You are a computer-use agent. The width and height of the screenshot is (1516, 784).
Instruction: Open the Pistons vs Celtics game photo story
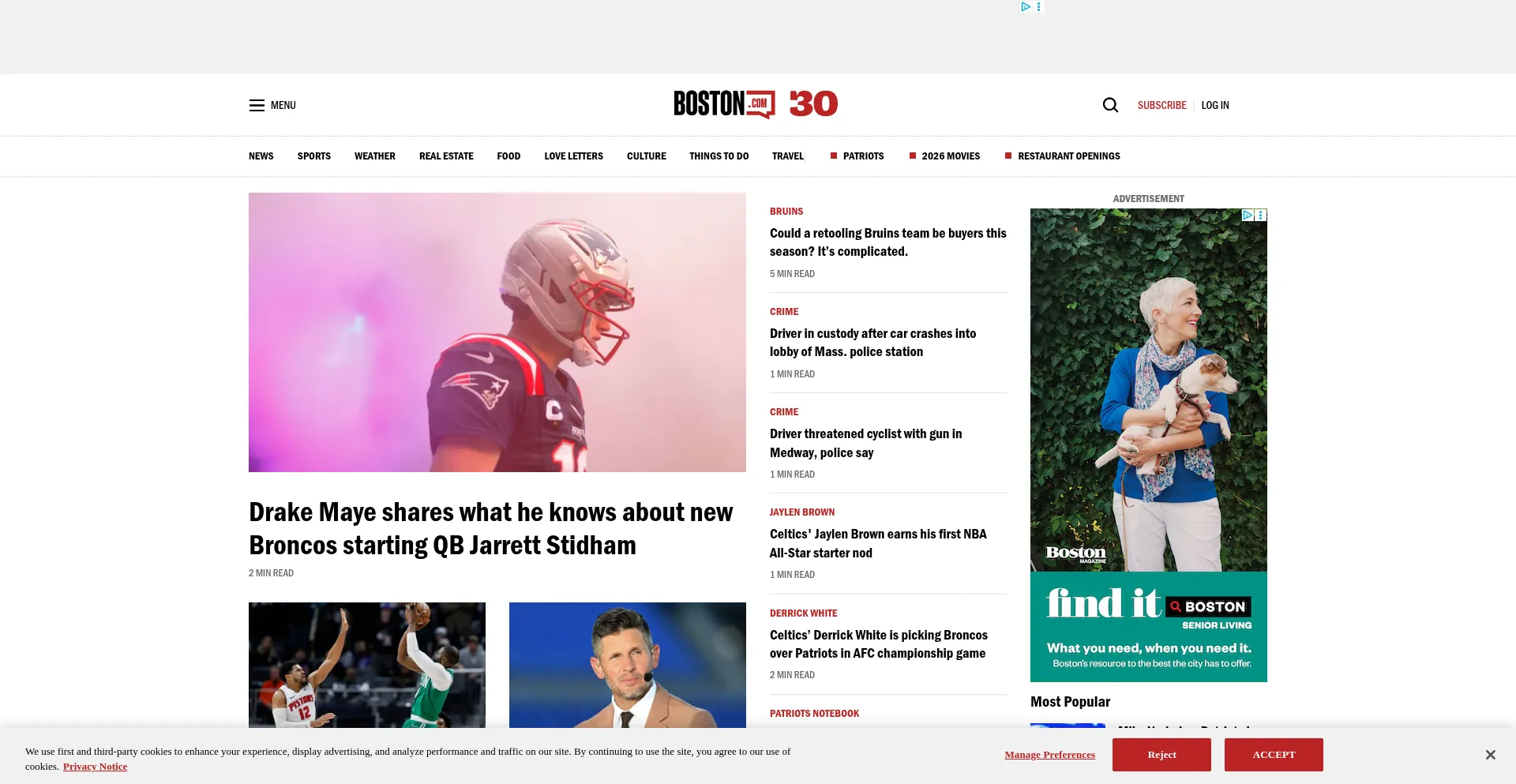[x=367, y=665]
